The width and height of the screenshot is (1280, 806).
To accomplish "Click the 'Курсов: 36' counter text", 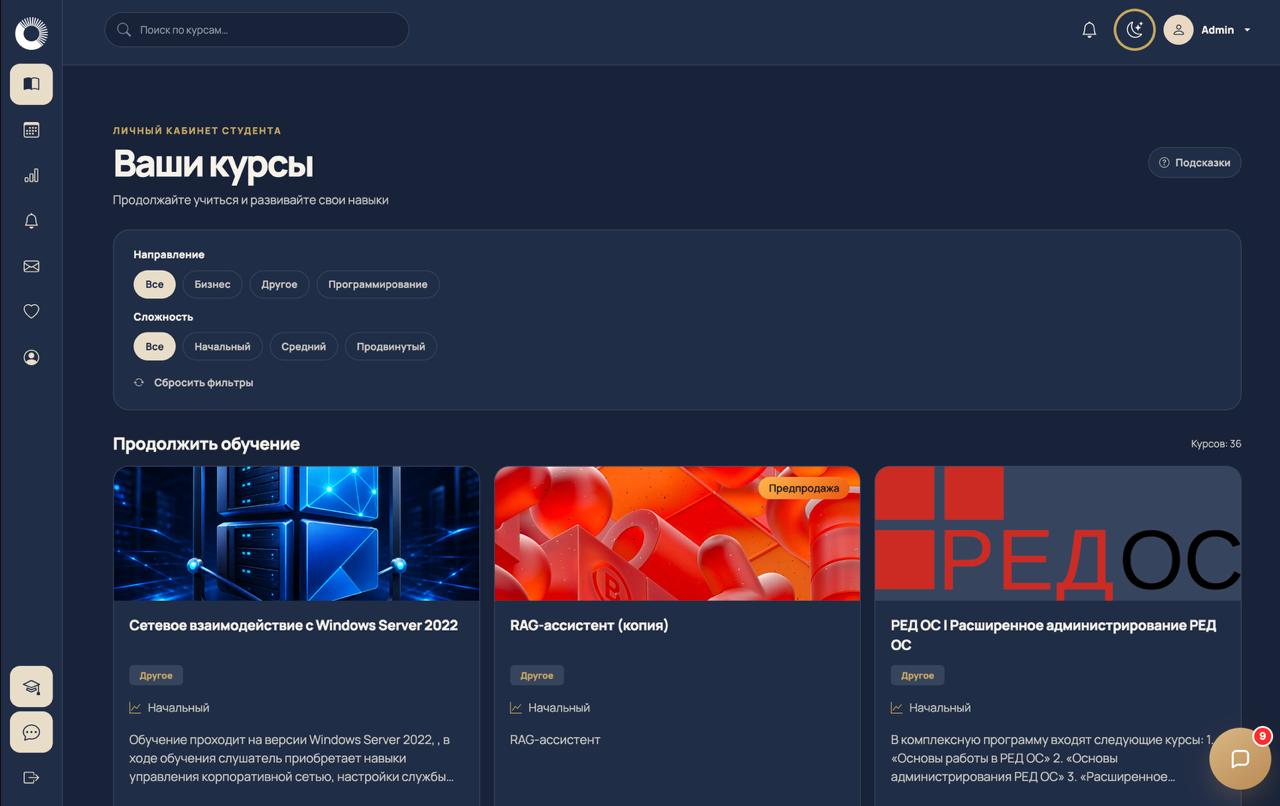I will (1216, 444).
